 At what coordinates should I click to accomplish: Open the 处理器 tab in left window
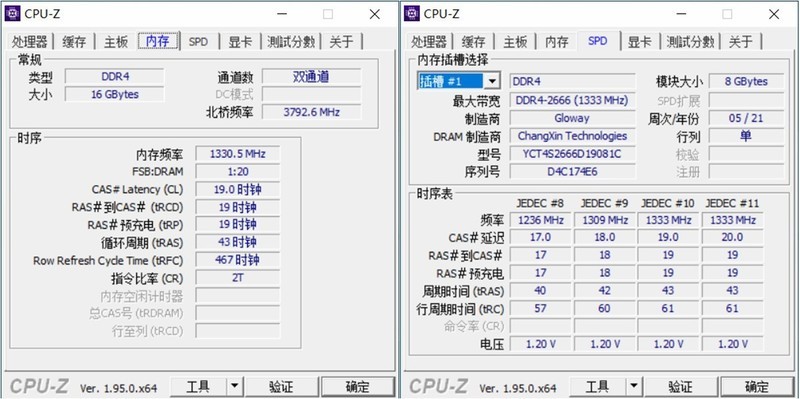pos(30,42)
